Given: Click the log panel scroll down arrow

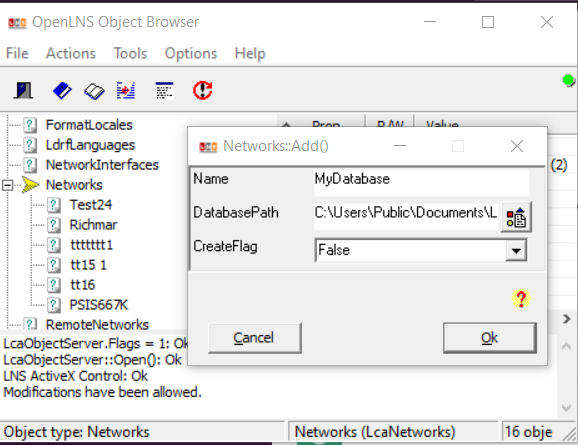Looking at the screenshot, I should (x=566, y=407).
